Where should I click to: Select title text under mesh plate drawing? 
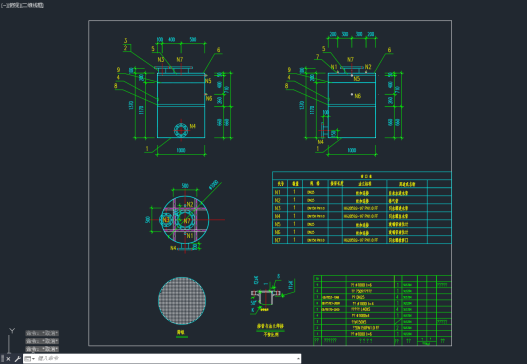(181, 333)
